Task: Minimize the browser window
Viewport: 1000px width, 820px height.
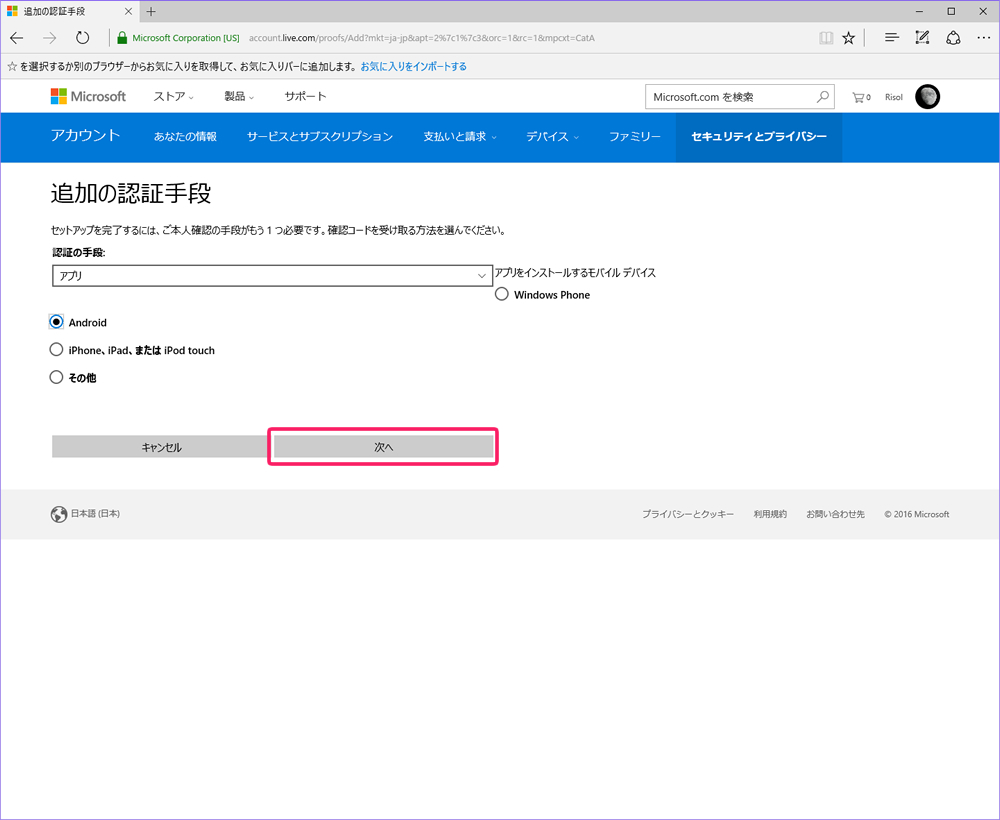Action: click(920, 11)
